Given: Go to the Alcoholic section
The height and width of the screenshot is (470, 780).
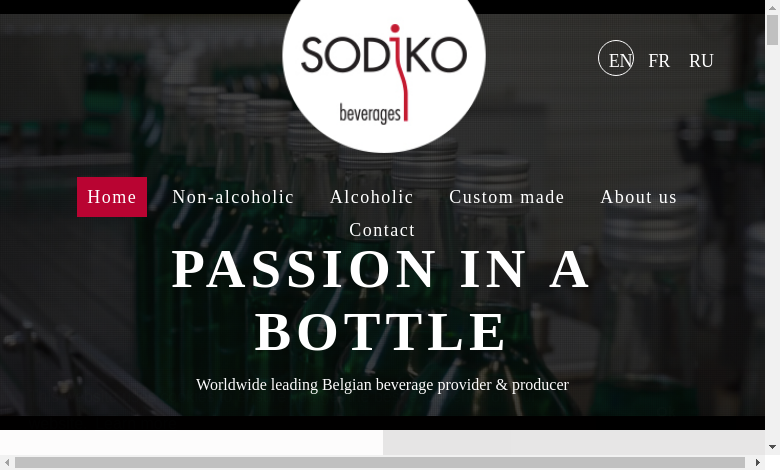Looking at the screenshot, I should pos(372,197).
